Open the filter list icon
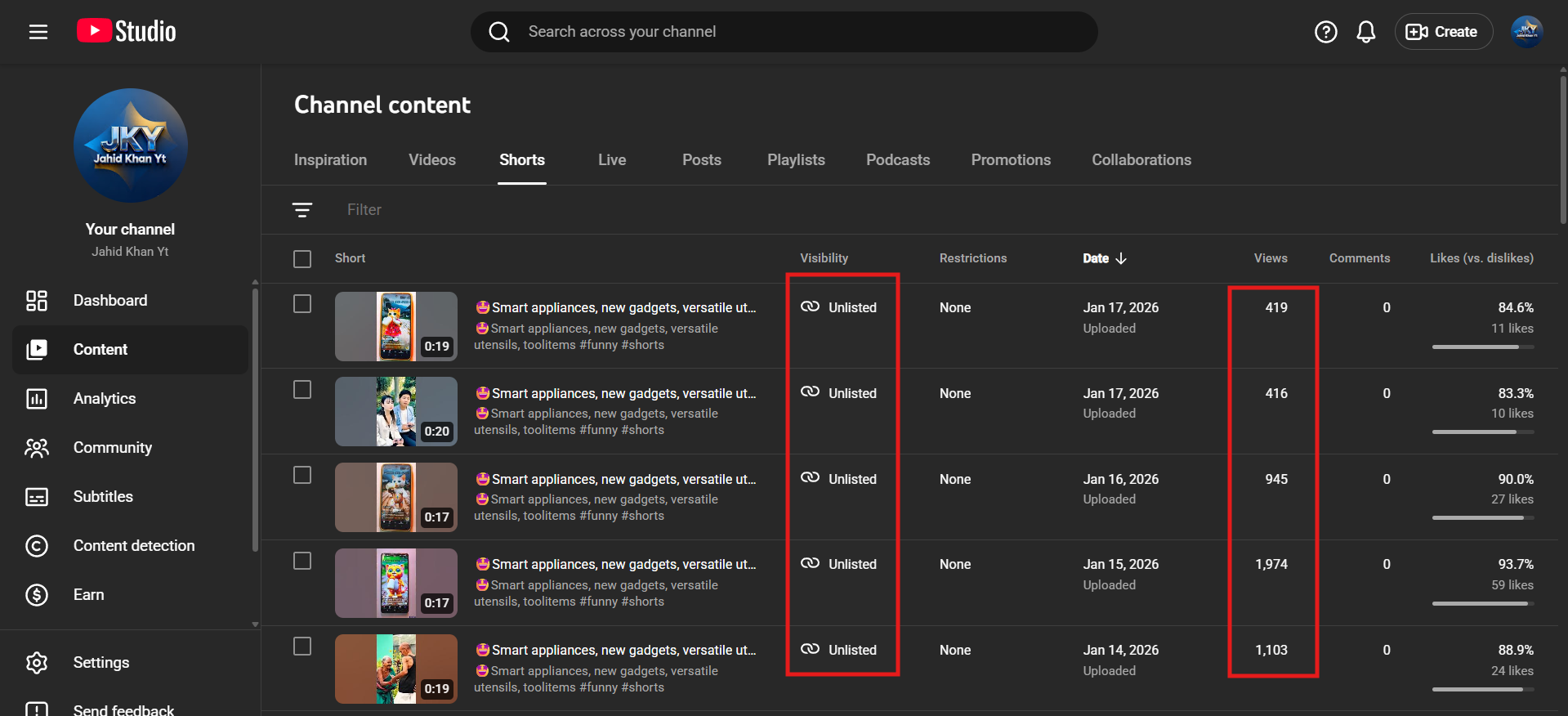The height and width of the screenshot is (716, 1568). tap(302, 210)
